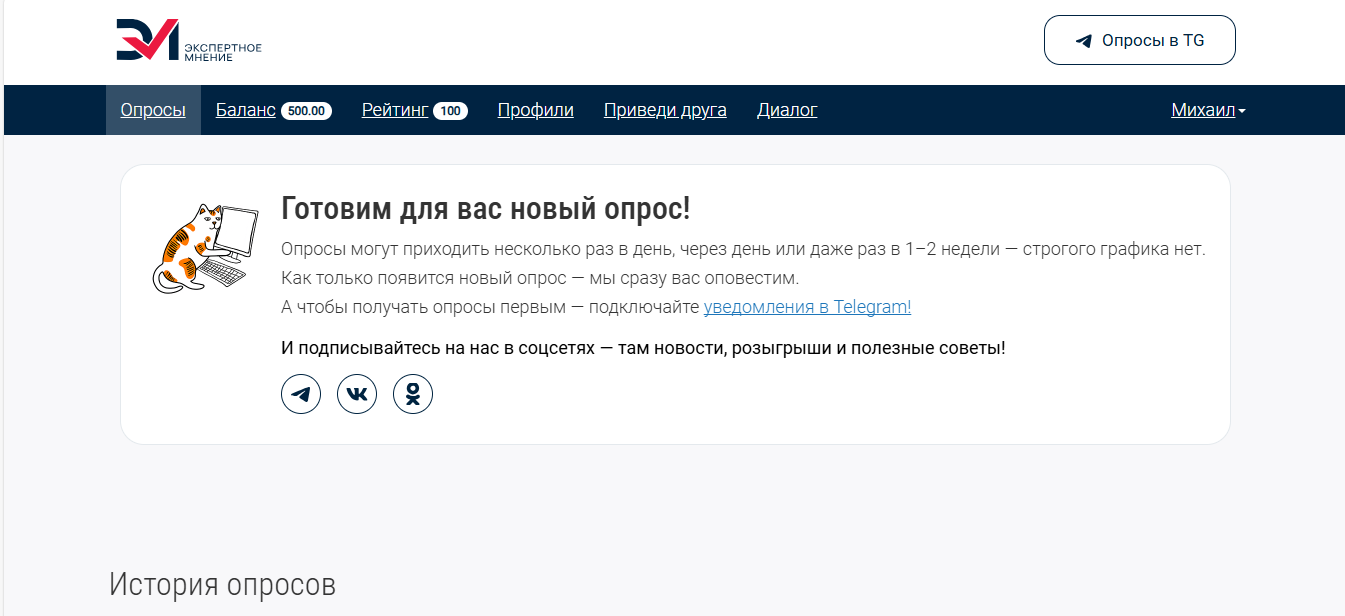Open the Приведи друга page
The image size is (1345, 616).
tap(665, 110)
